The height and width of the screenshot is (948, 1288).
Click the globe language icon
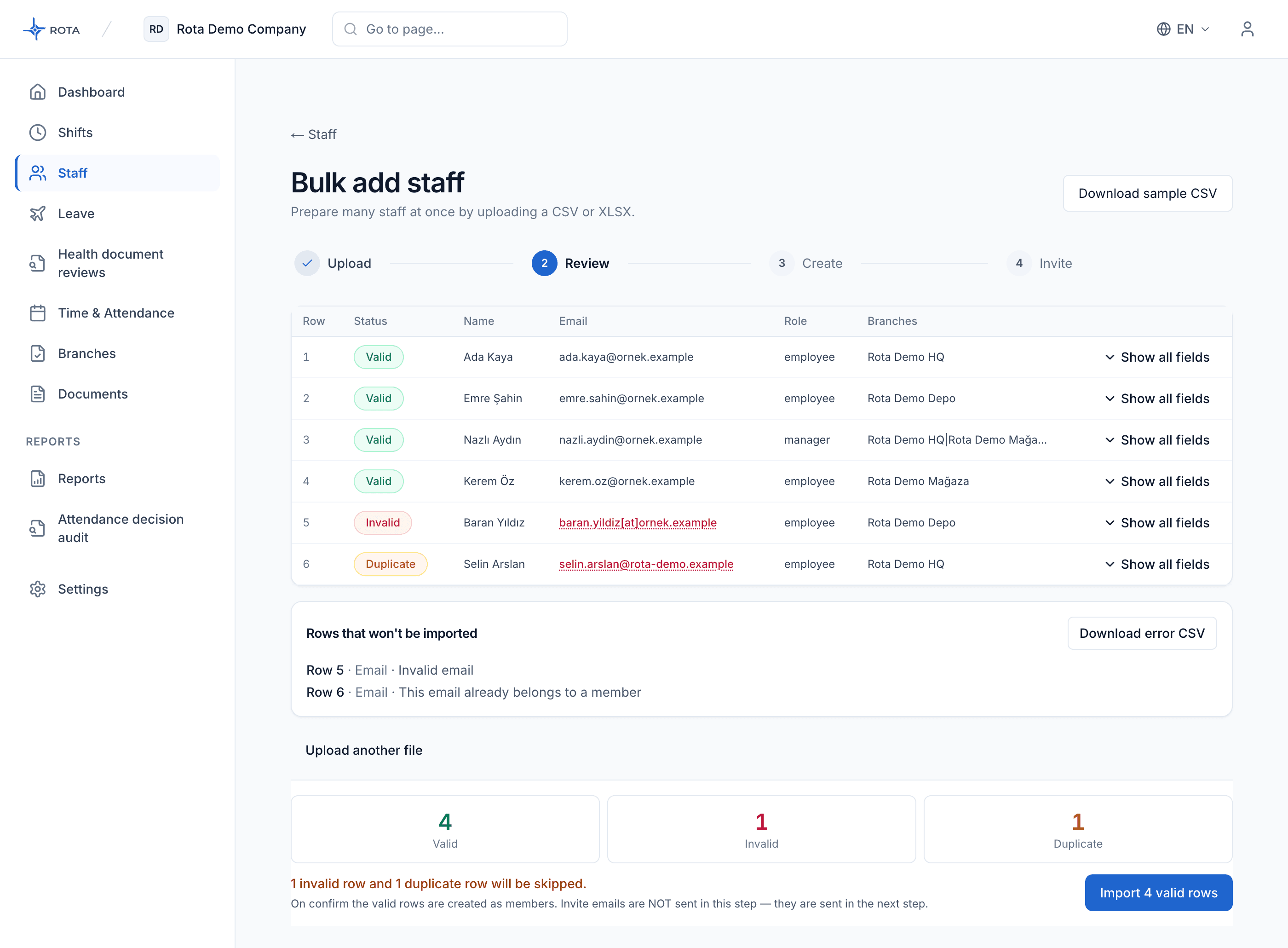(x=1163, y=29)
